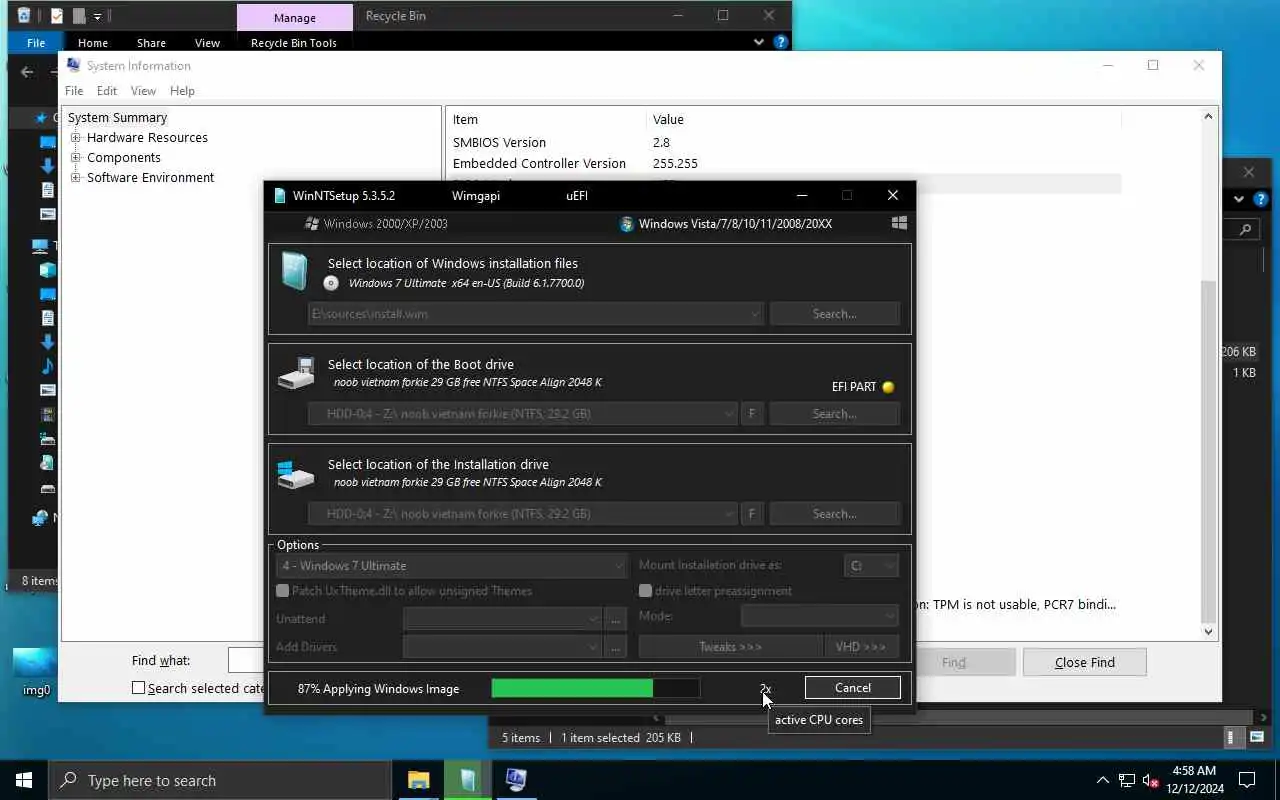Open System Information Help menu
1280x800 pixels.
(182, 91)
